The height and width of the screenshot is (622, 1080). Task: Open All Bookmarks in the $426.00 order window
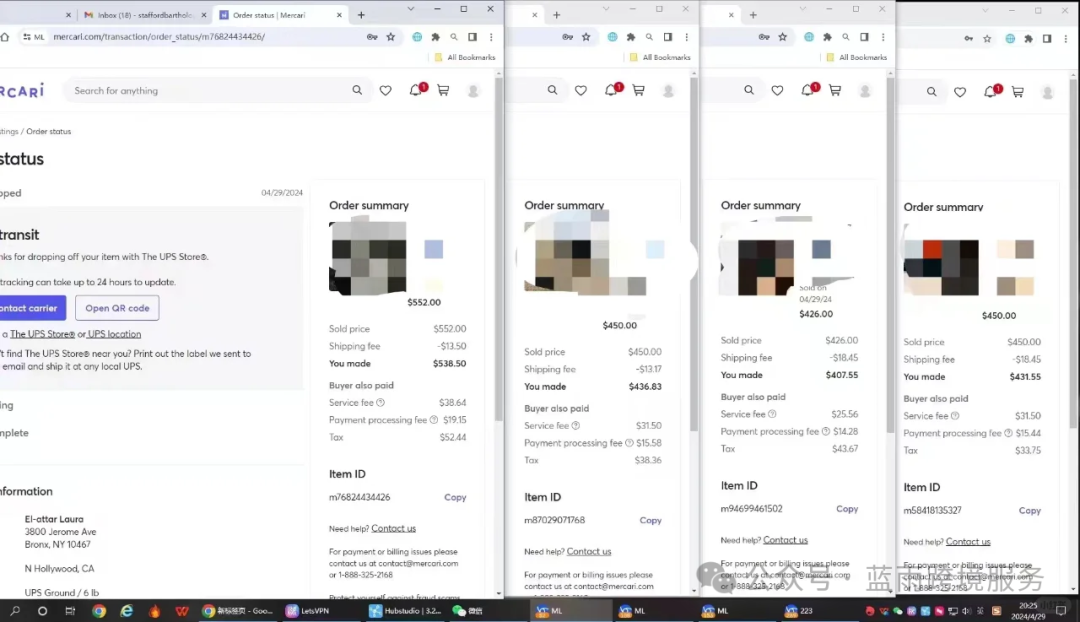tap(856, 57)
